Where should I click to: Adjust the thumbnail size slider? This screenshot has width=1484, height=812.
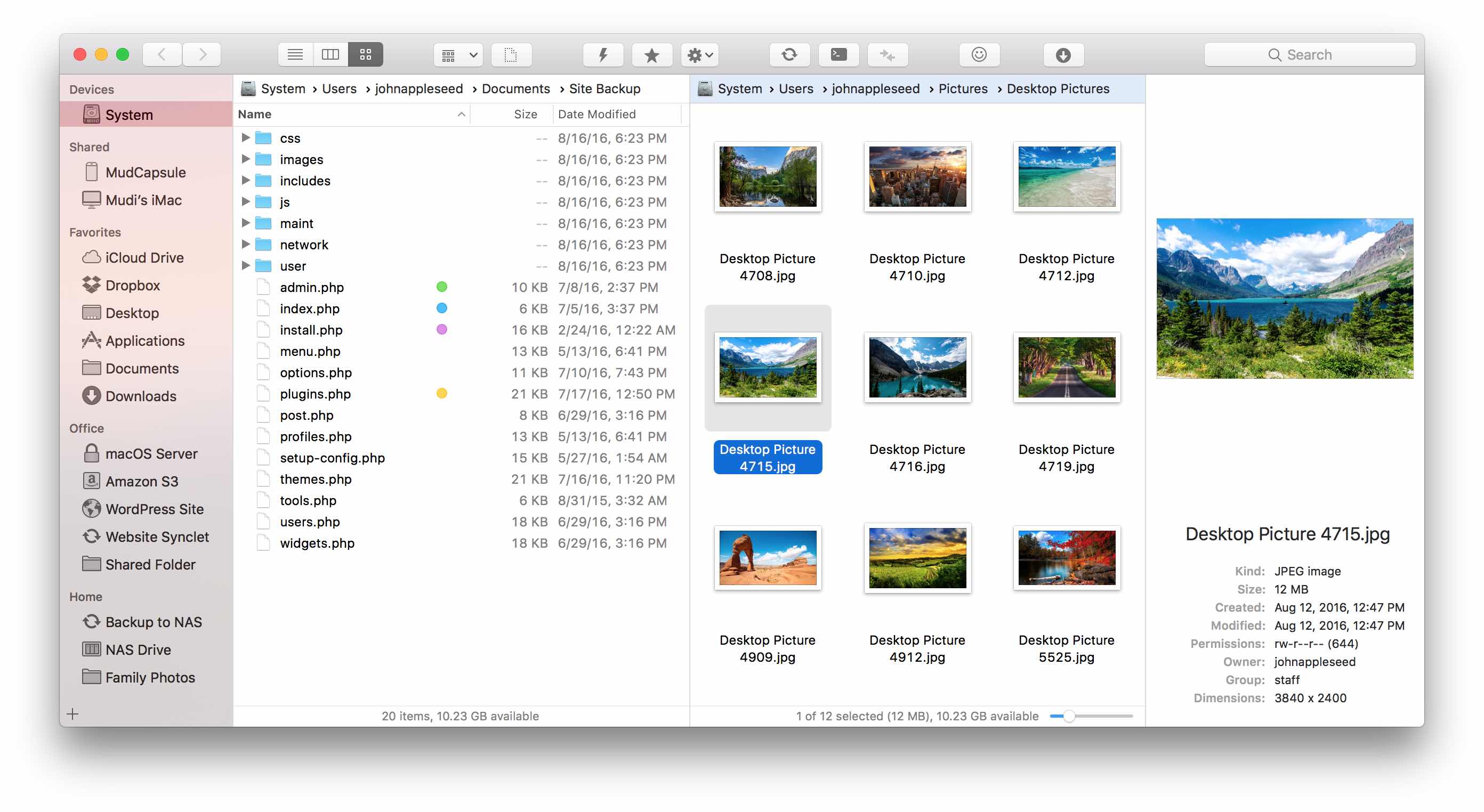click(1069, 716)
